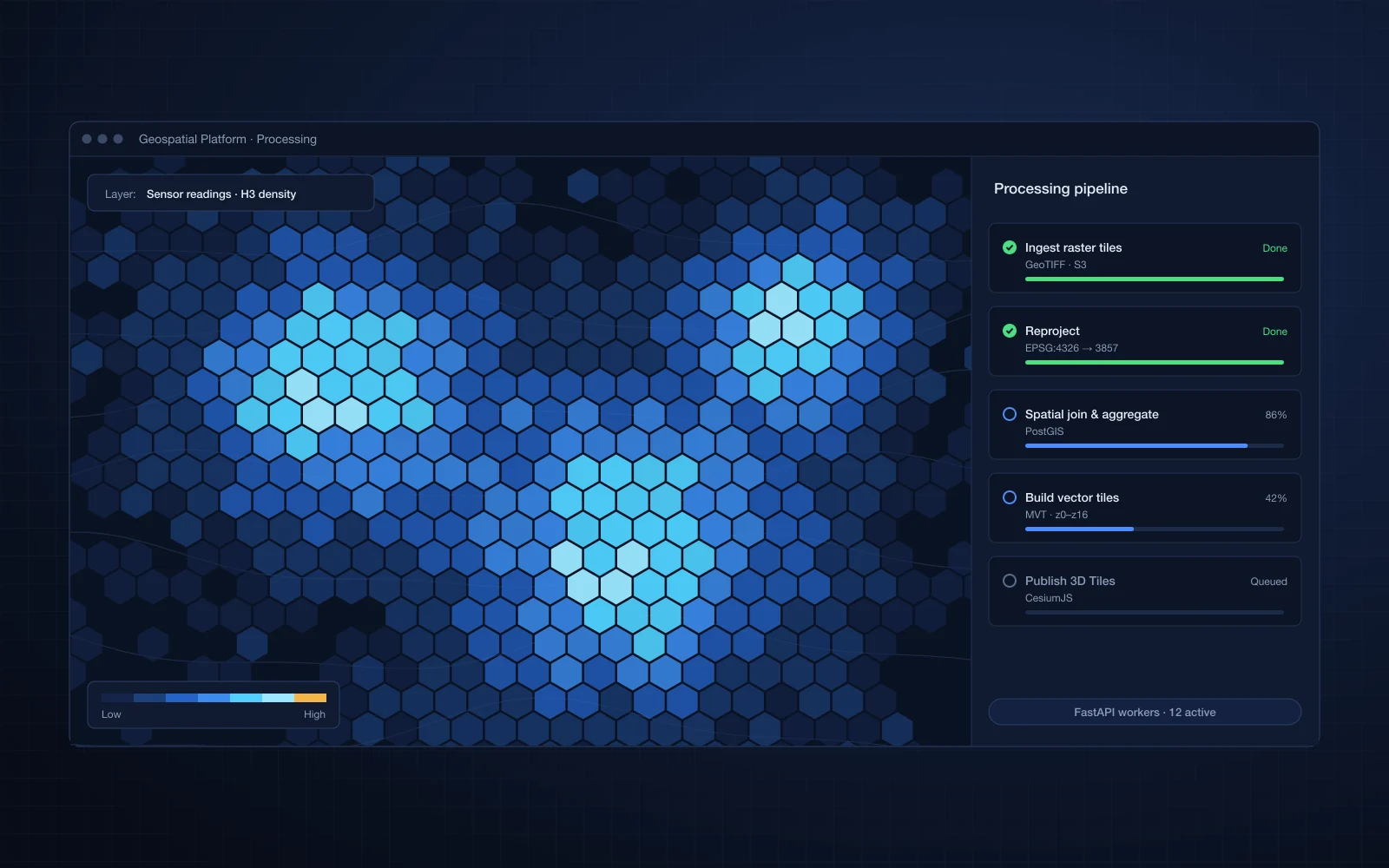Click the MVT · z0–z16 subtitle

(x=1057, y=515)
